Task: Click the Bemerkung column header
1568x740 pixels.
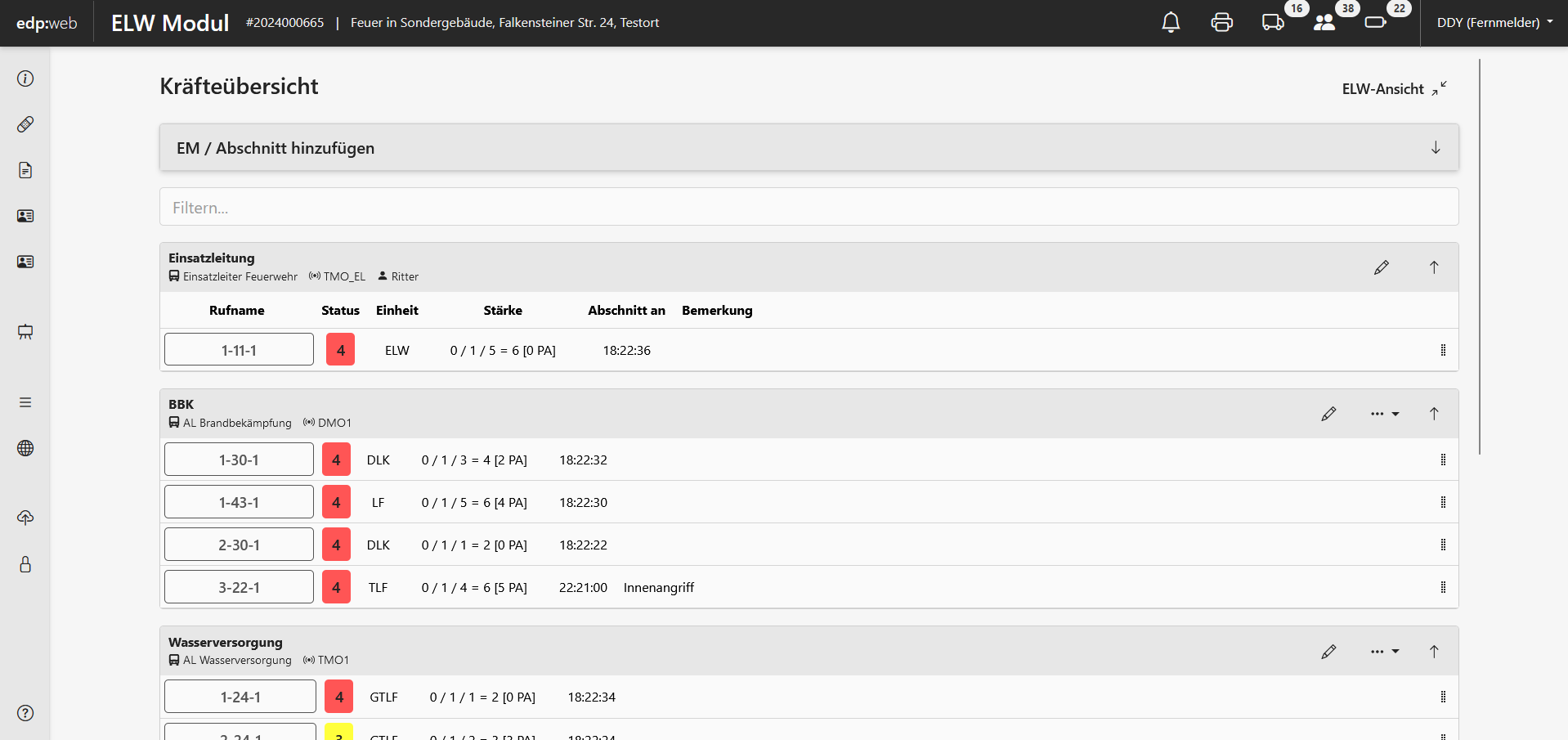Action: 717,310
